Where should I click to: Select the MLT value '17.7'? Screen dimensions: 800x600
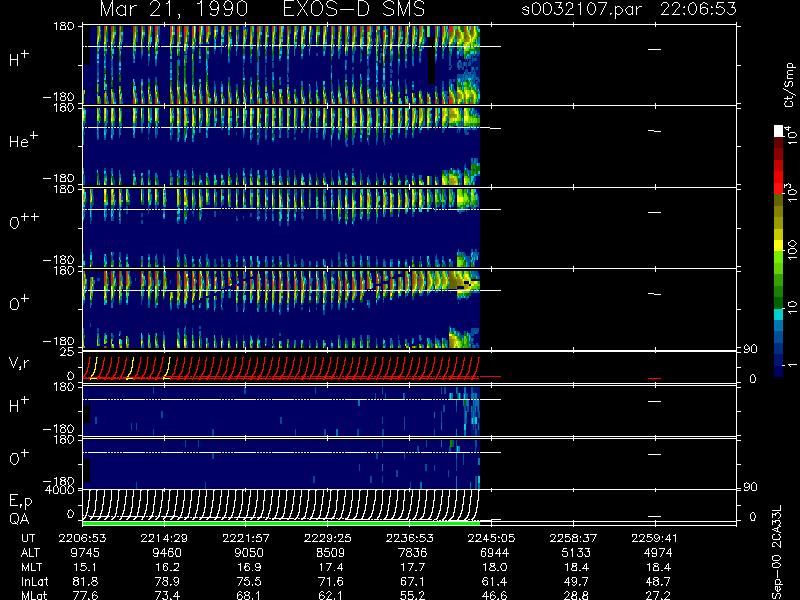(x=412, y=567)
